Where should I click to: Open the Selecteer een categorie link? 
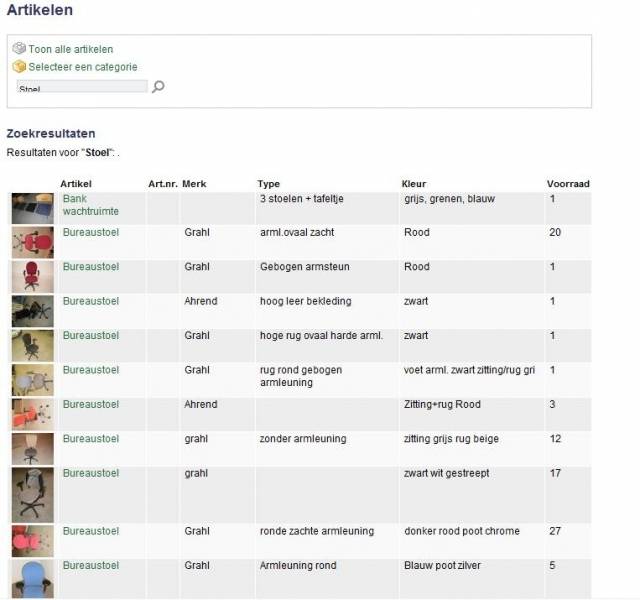click(83, 67)
